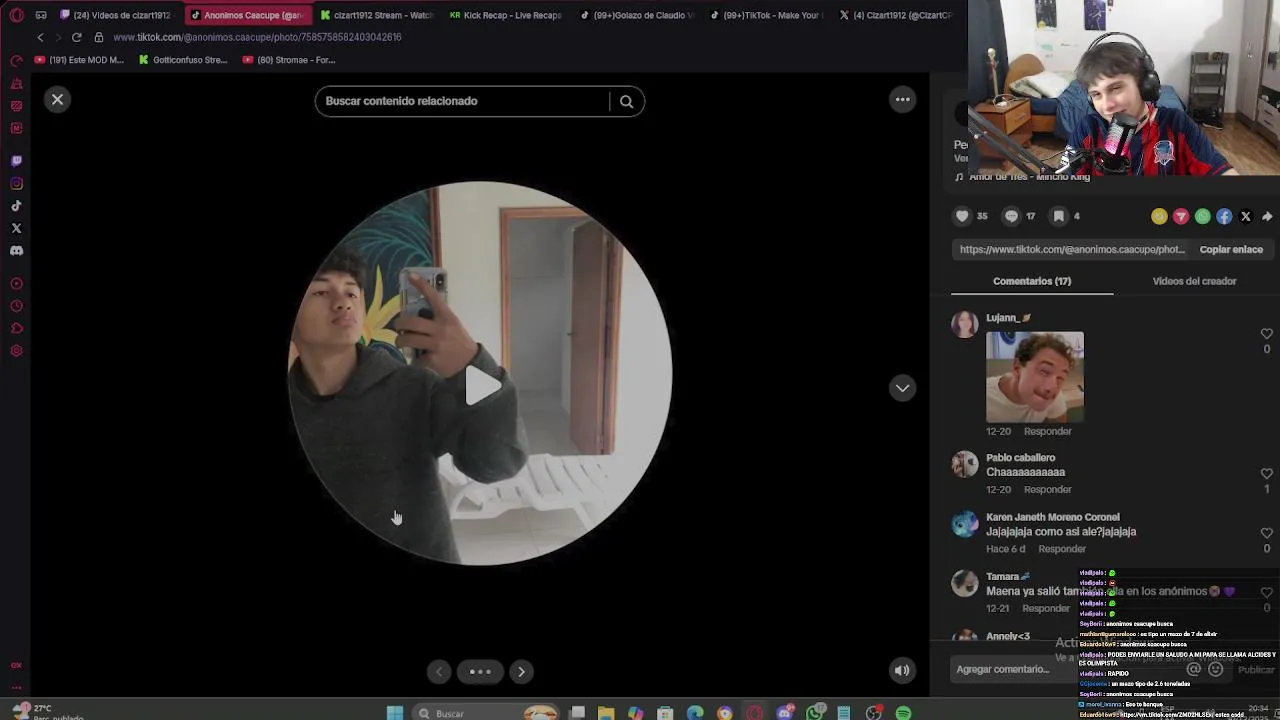1280x720 pixels.
Task: Select the Comentarios (17) tab
Action: 1032,281
